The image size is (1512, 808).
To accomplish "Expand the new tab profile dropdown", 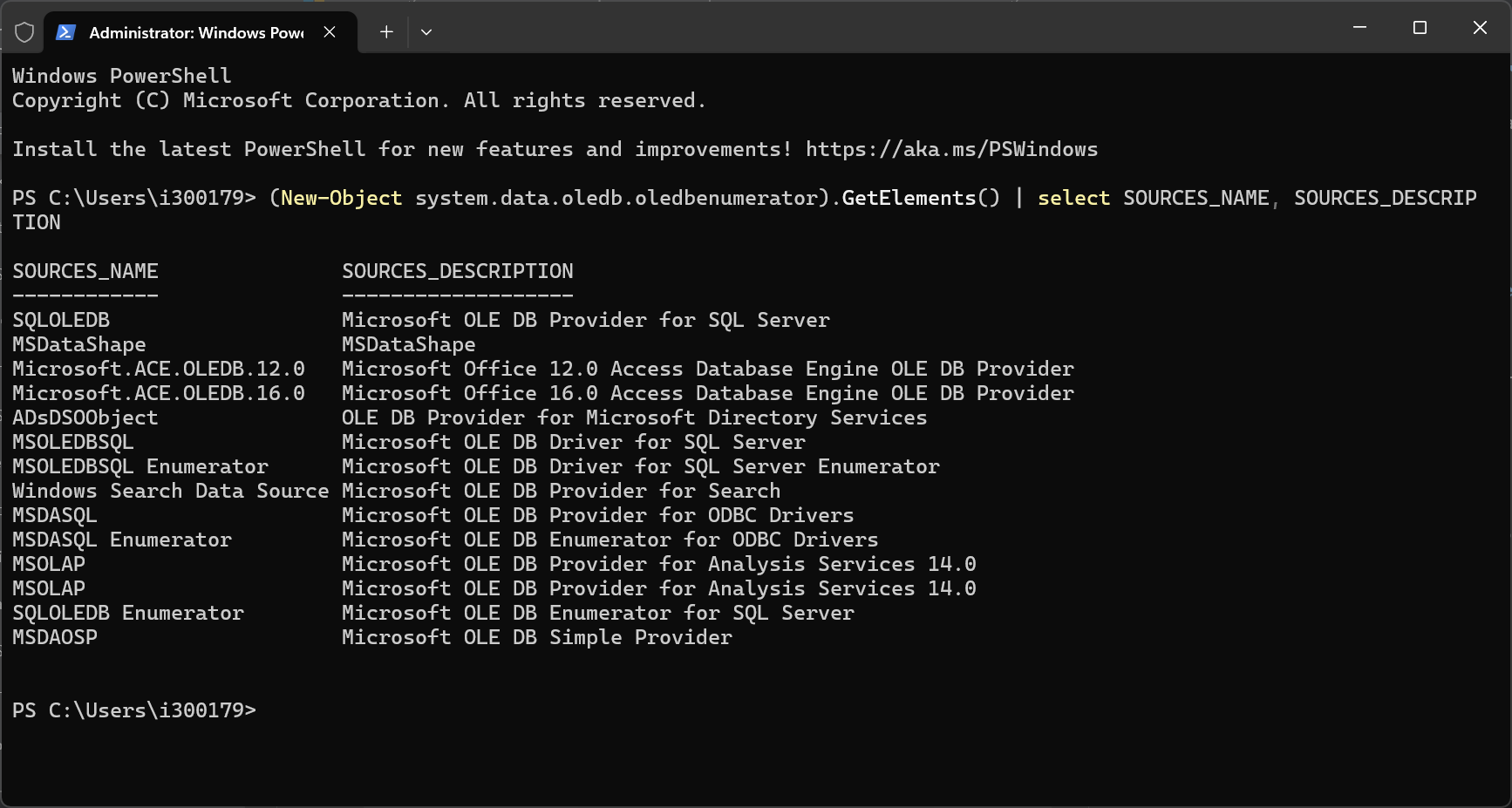I will [426, 32].
